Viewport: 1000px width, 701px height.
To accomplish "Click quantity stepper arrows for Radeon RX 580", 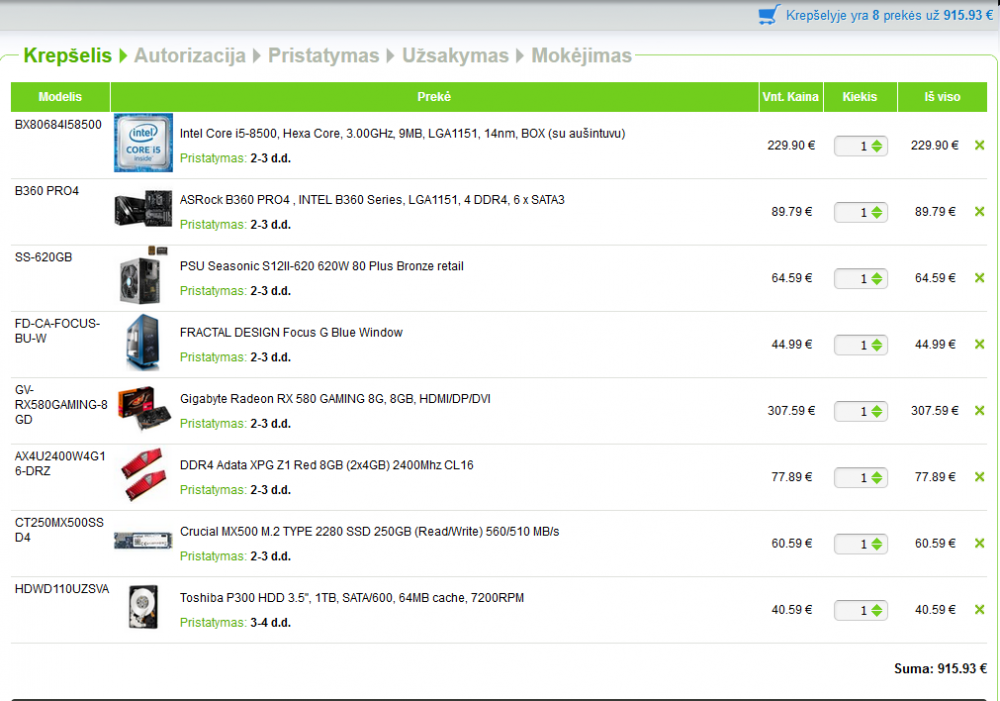I will [877, 411].
